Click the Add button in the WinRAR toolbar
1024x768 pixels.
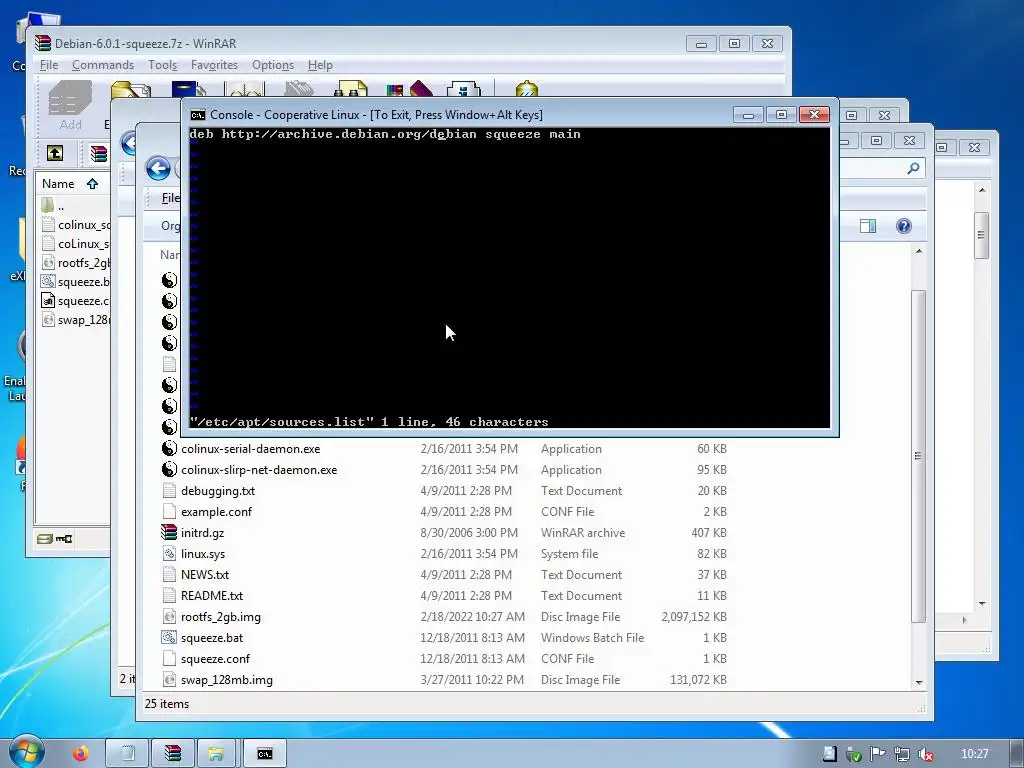[71, 106]
